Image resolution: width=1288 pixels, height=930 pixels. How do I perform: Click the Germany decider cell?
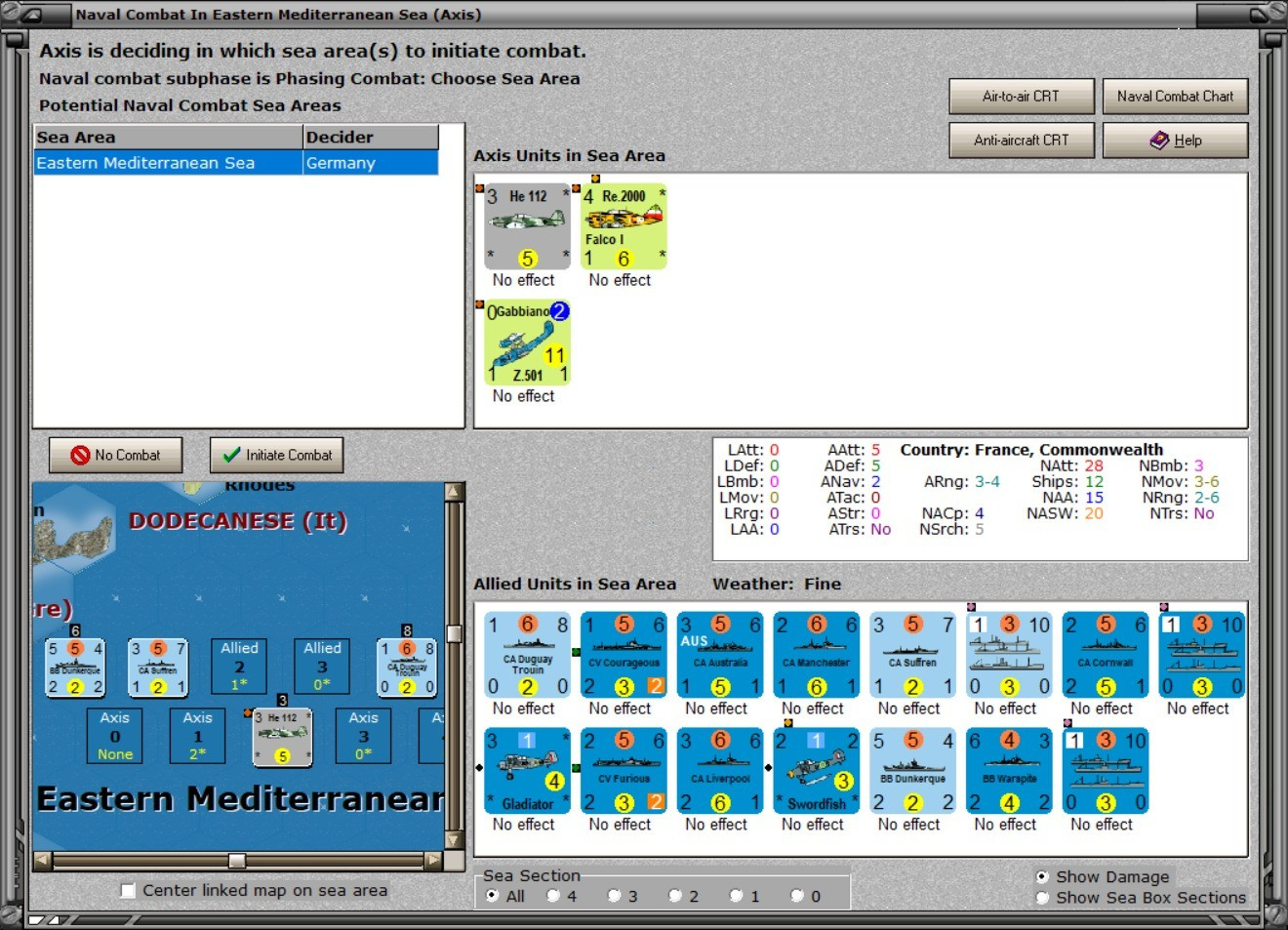click(x=371, y=163)
